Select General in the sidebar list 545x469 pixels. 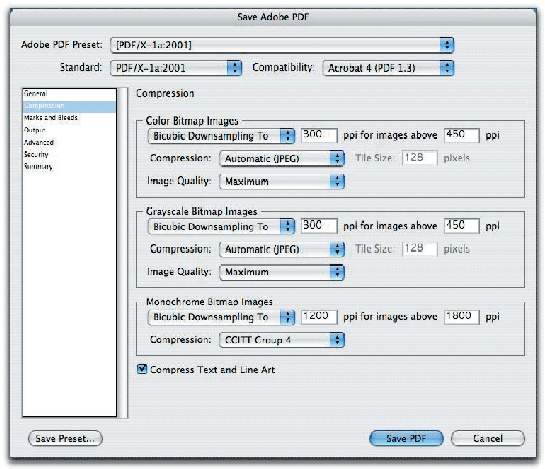point(69,94)
